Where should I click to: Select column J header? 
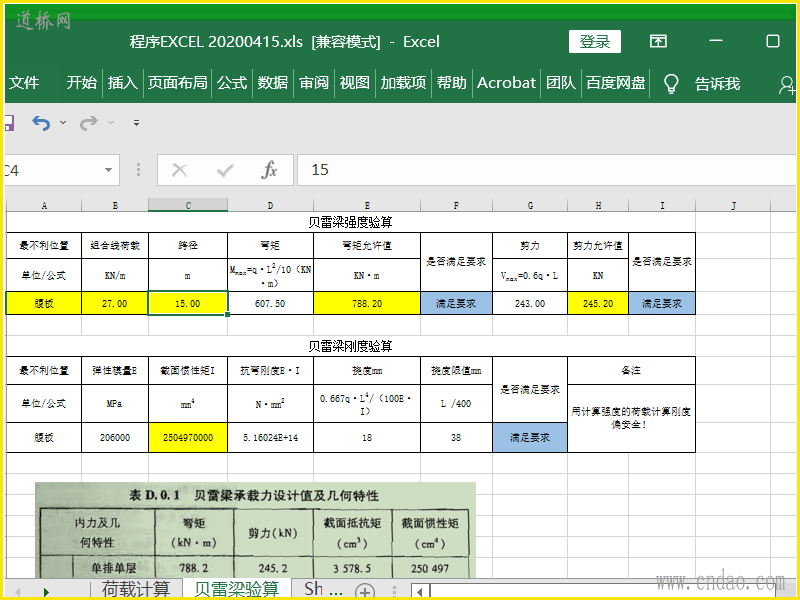tap(733, 205)
